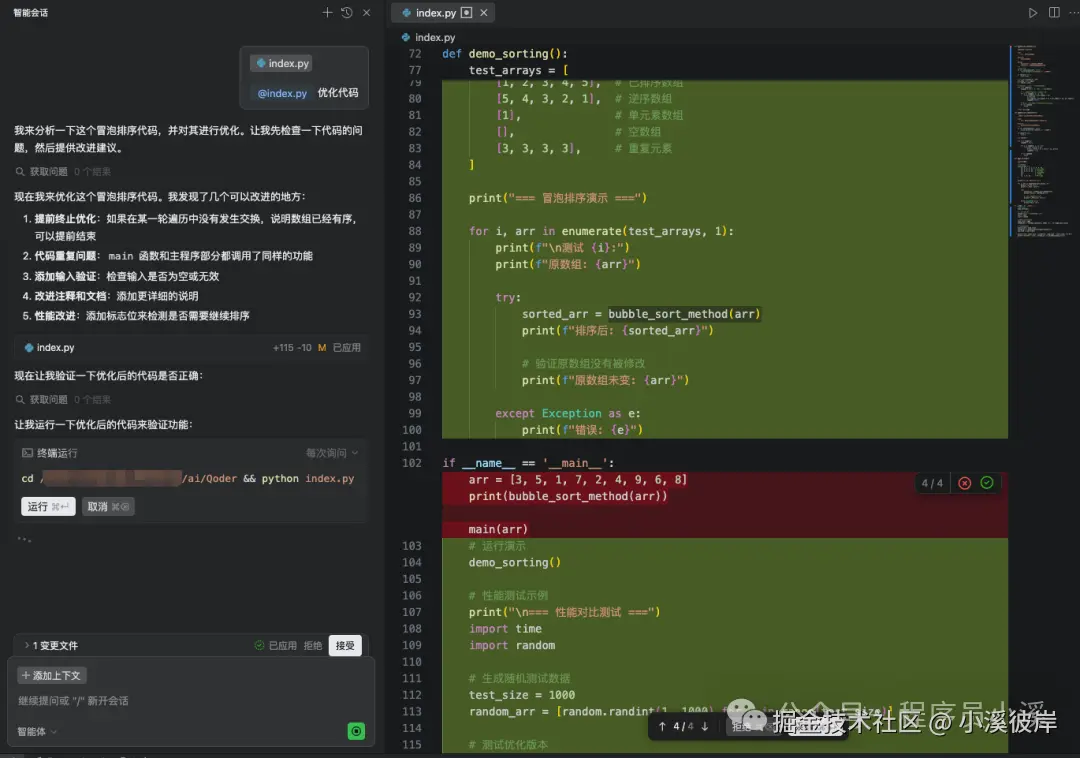Click the import random line
This screenshot has height=758, width=1080.
click(x=512, y=646)
